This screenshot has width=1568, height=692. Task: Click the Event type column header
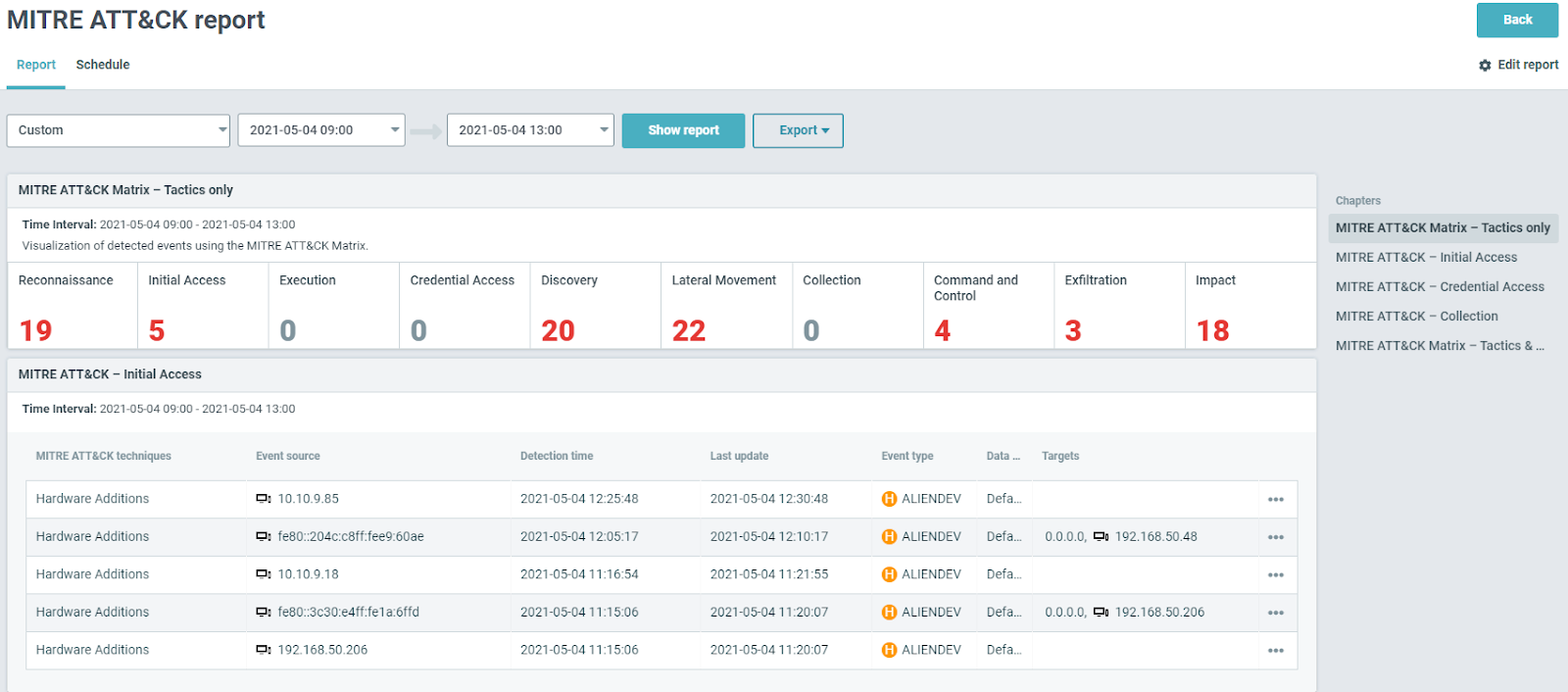point(907,456)
